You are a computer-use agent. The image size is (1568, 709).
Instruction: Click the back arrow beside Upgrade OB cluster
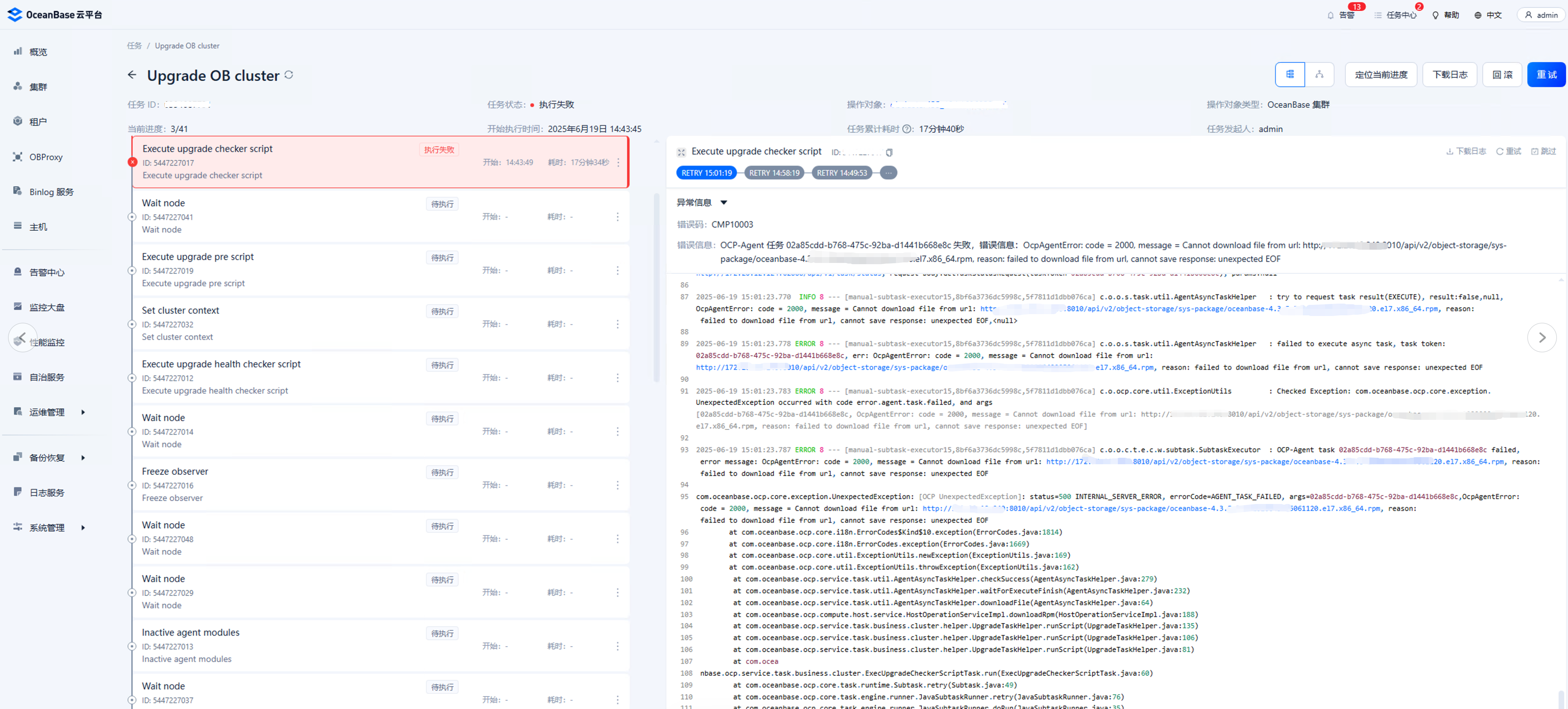(x=132, y=75)
